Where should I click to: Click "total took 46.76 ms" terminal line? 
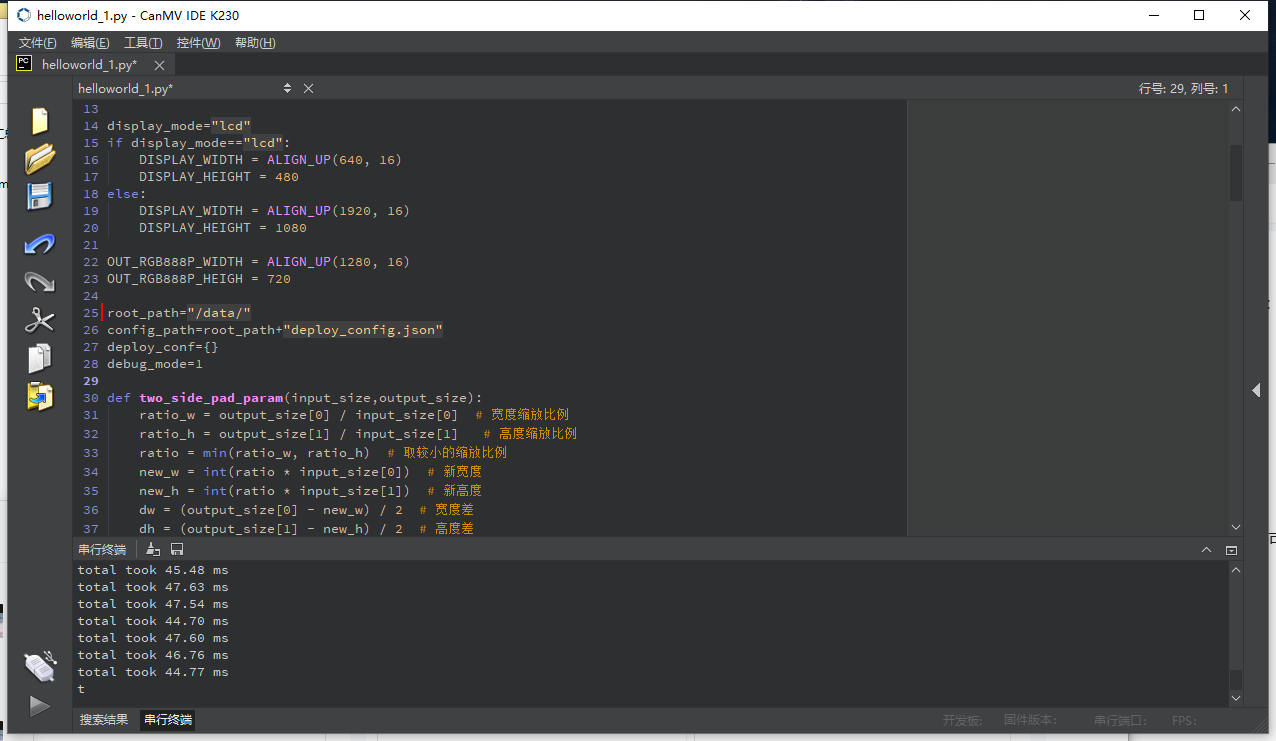pyautogui.click(x=153, y=655)
